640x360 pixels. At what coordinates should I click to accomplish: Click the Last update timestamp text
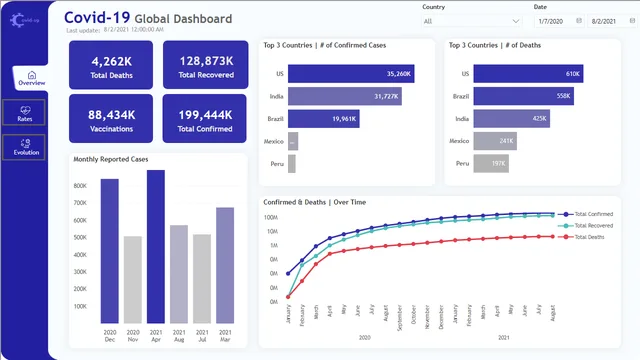115,30
